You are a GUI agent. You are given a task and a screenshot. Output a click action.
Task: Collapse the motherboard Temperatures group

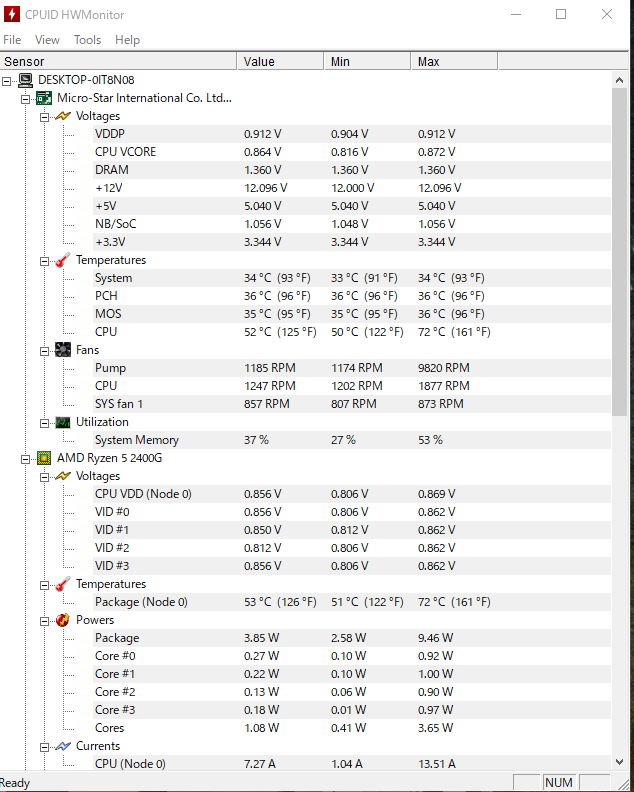pos(44,261)
